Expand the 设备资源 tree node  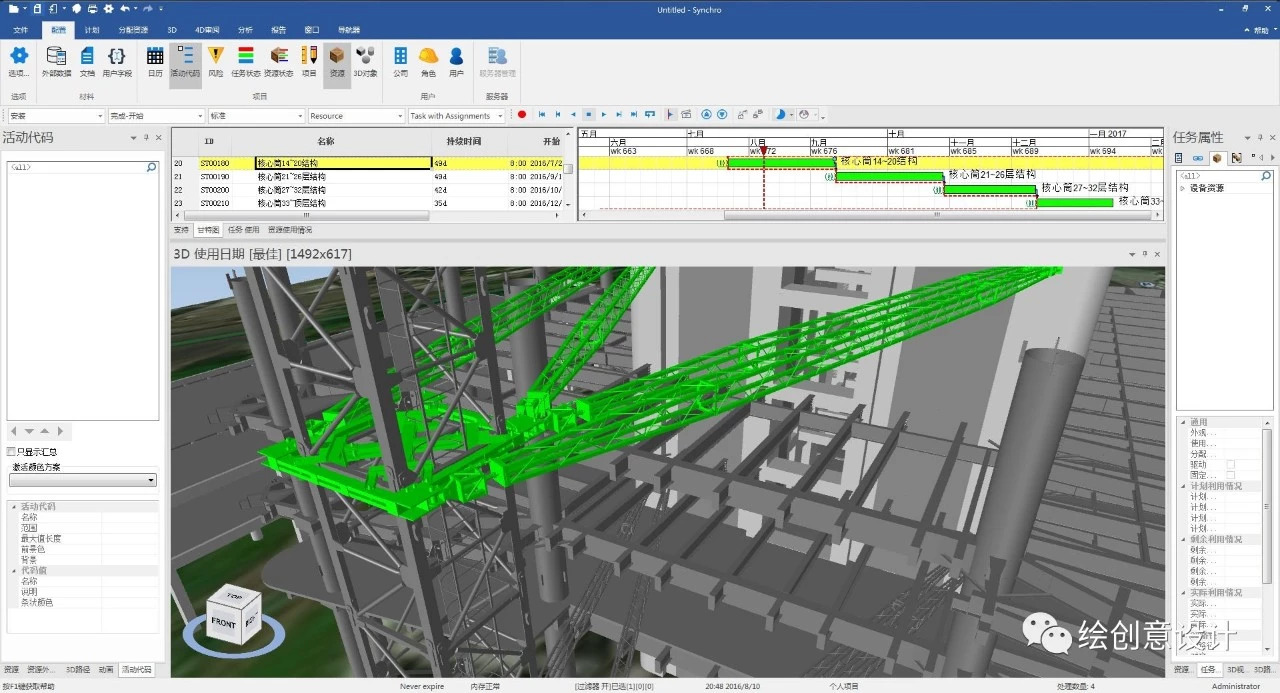coord(1182,188)
